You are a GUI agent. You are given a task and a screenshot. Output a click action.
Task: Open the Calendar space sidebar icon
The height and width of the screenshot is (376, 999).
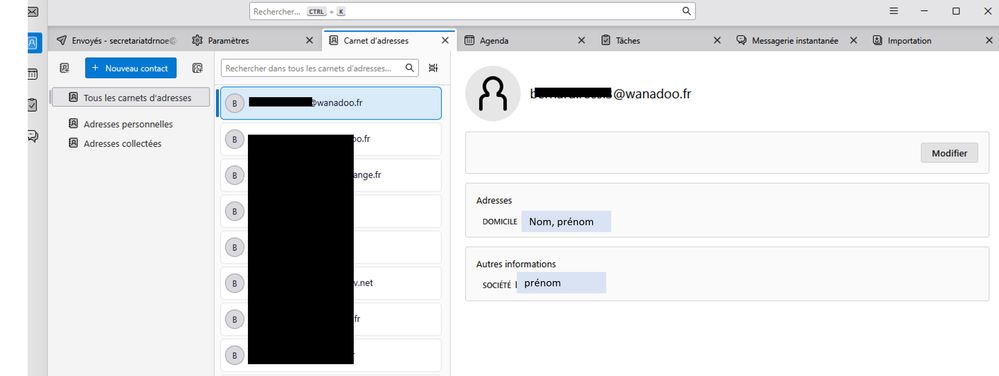32,74
